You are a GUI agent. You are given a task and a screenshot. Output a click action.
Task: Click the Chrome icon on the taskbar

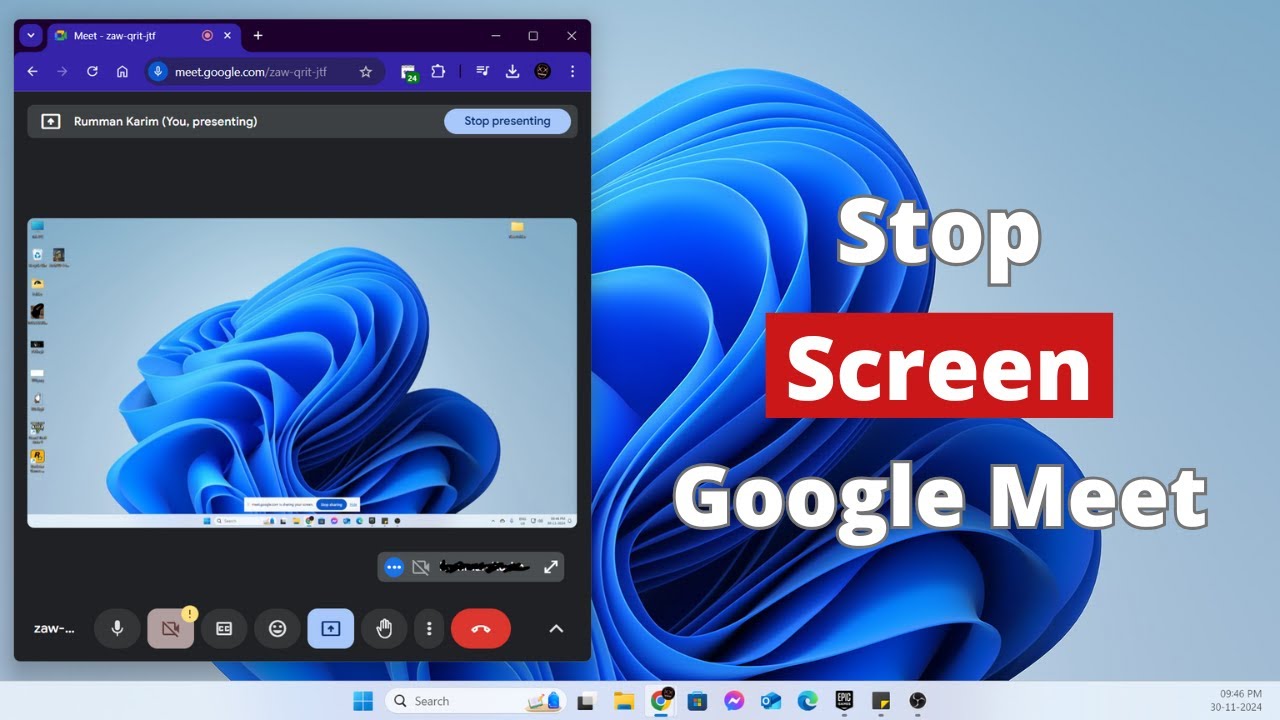(x=661, y=701)
